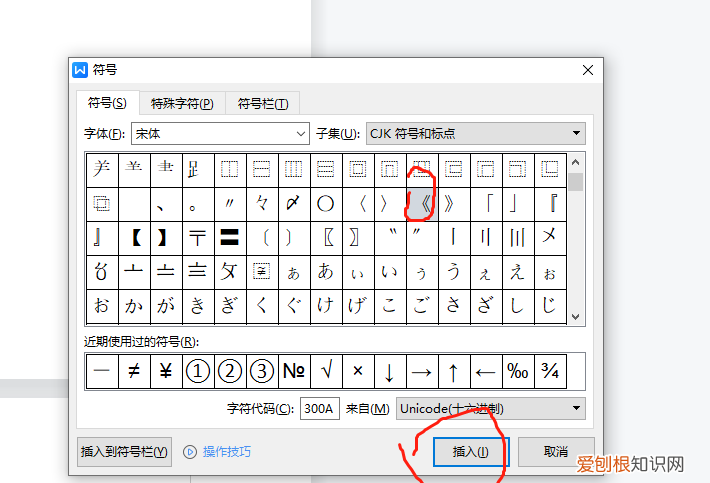This screenshot has height=483, width=710.
Task: Switch to the 符号栏(T) tab
Action: click(x=263, y=104)
